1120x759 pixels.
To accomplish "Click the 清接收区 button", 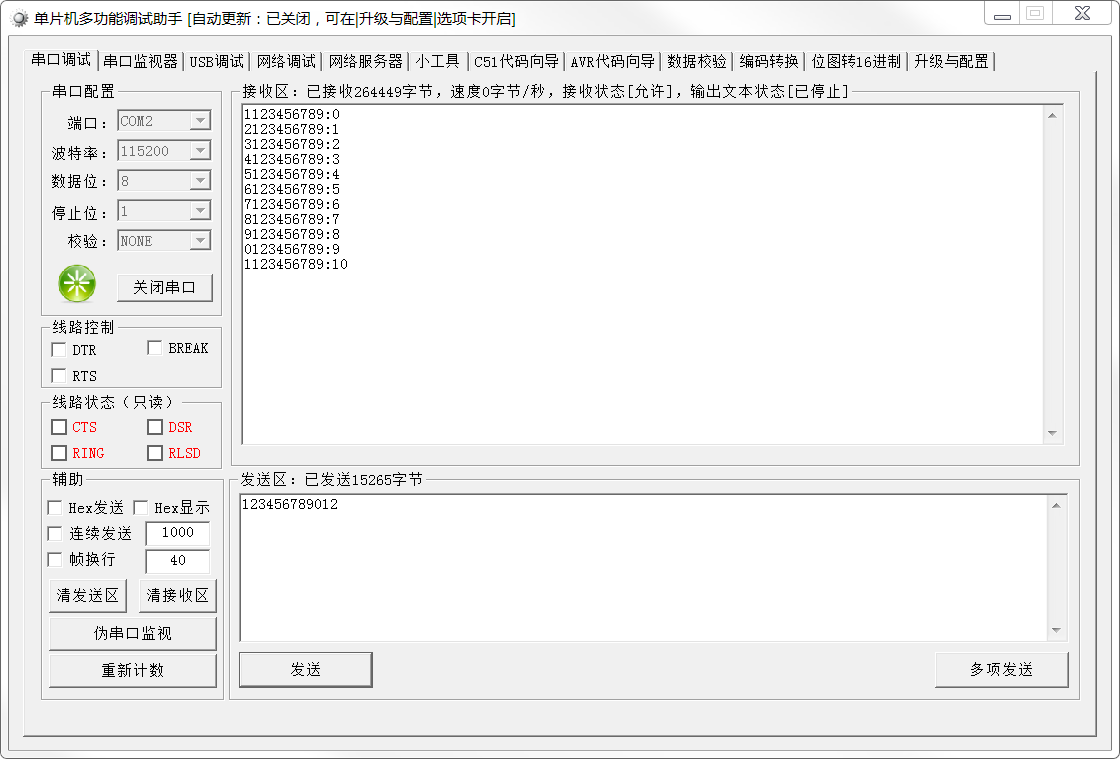I will [x=177, y=595].
